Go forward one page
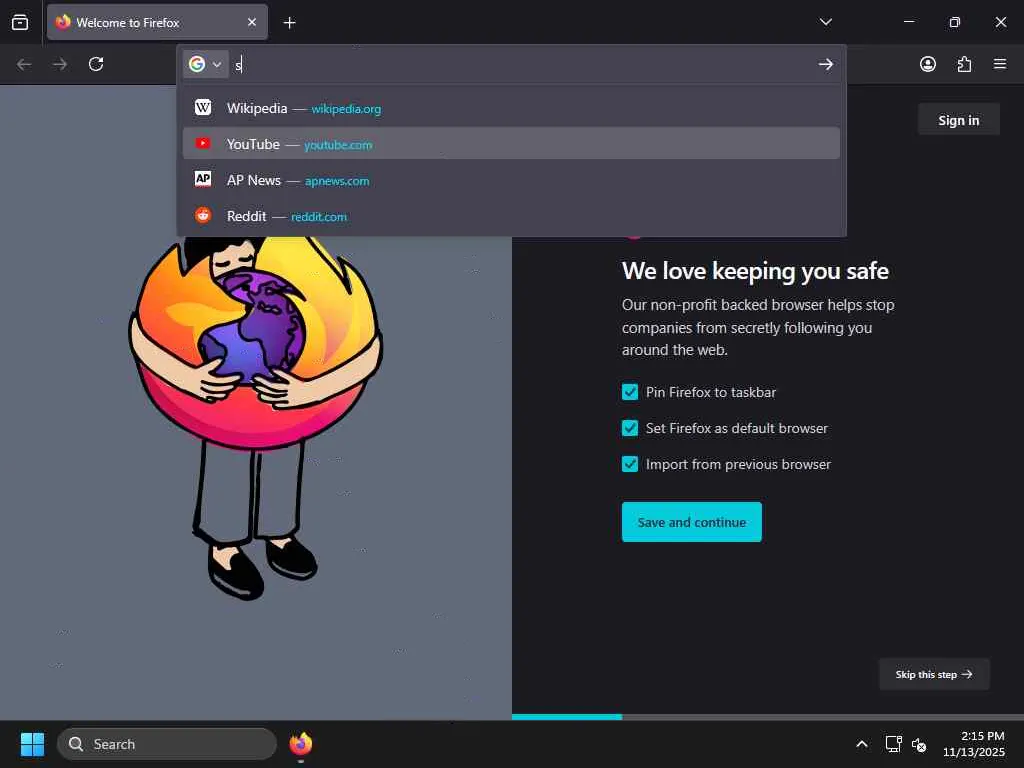This screenshot has width=1024, height=768. pyautogui.click(x=60, y=64)
